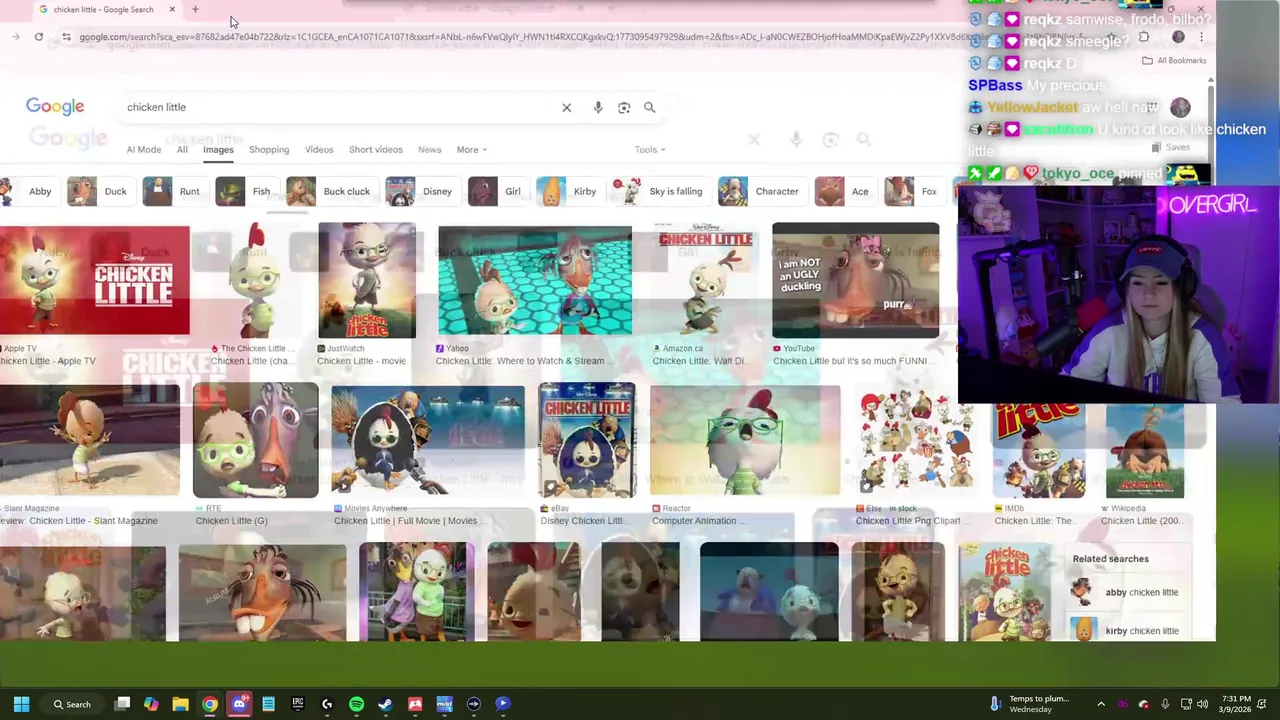Open Steam from the taskbar
The image size is (1280, 720).
click(385, 704)
